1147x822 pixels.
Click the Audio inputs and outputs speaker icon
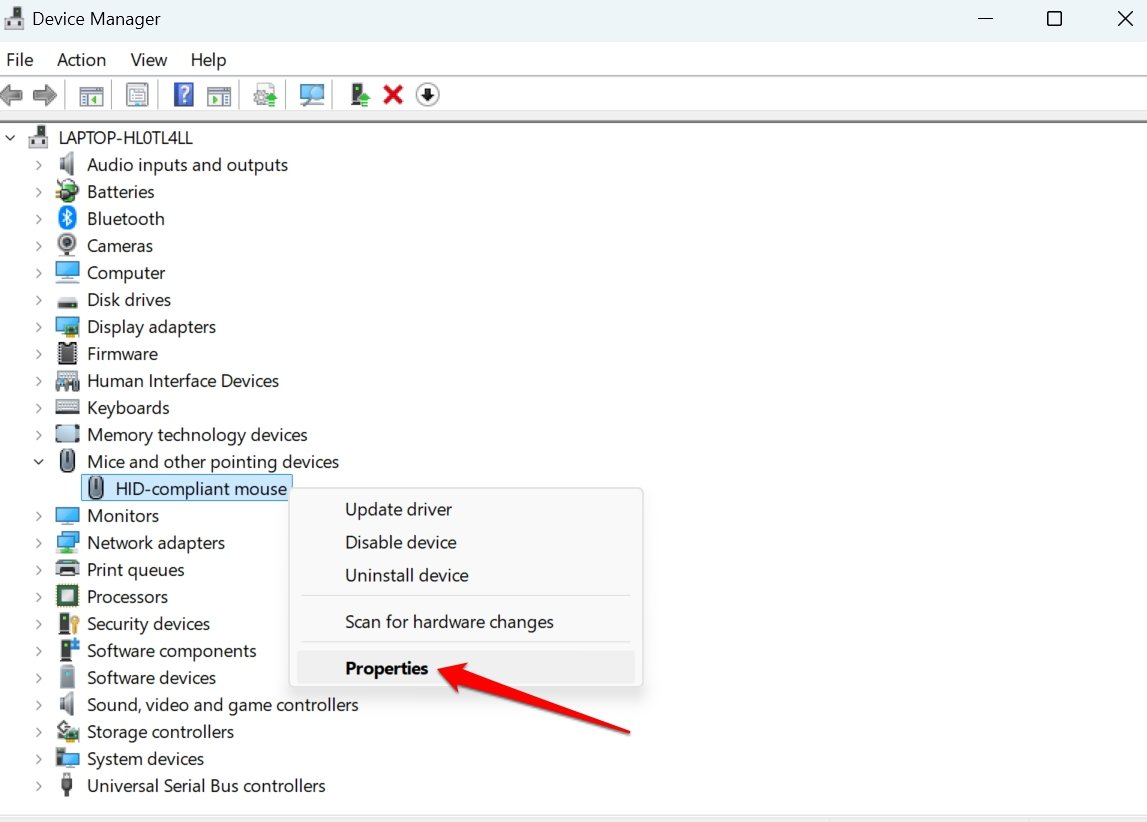pos(67,164)
